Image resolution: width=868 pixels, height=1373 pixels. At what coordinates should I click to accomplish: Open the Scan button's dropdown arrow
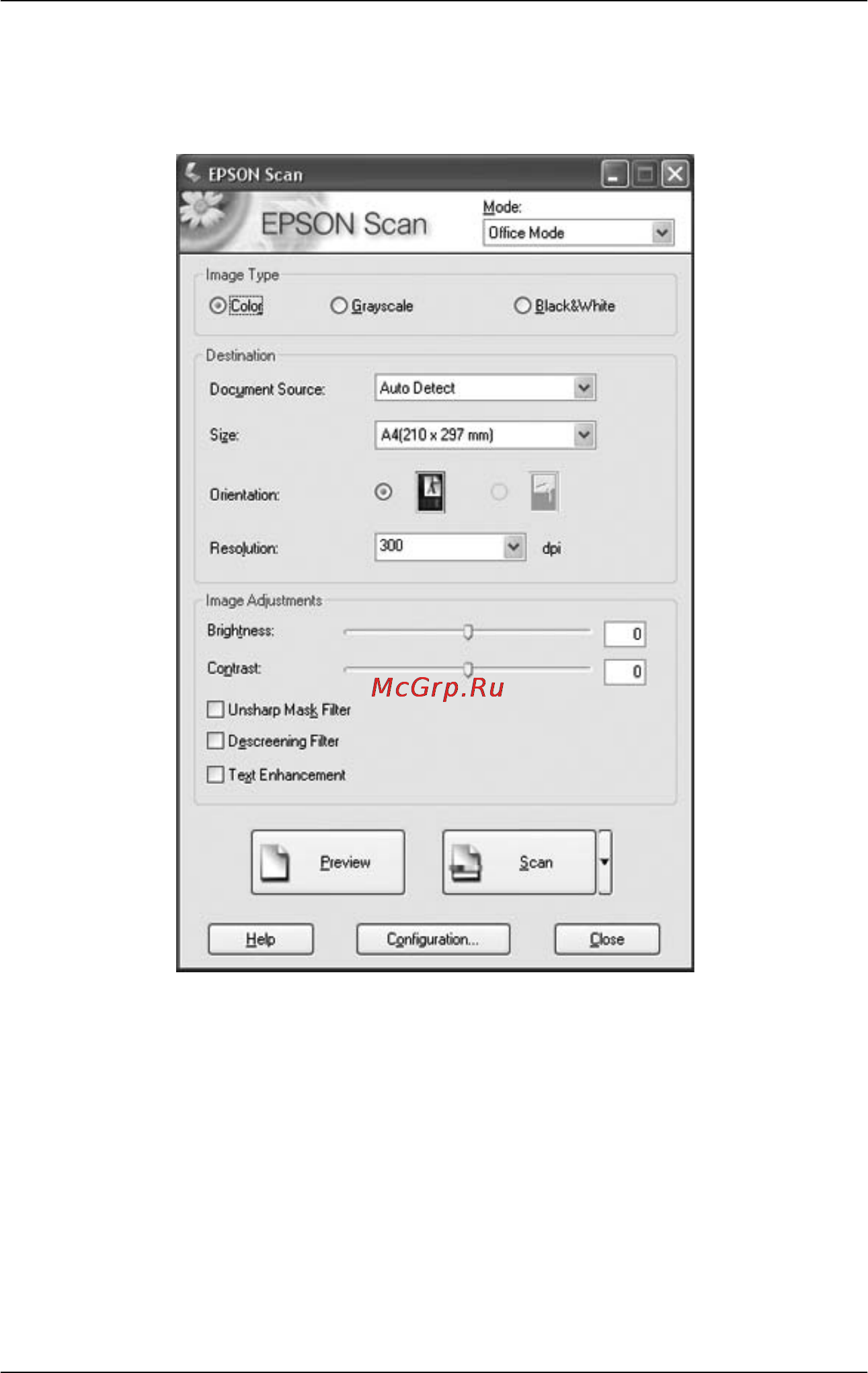[x=605, y=862]
